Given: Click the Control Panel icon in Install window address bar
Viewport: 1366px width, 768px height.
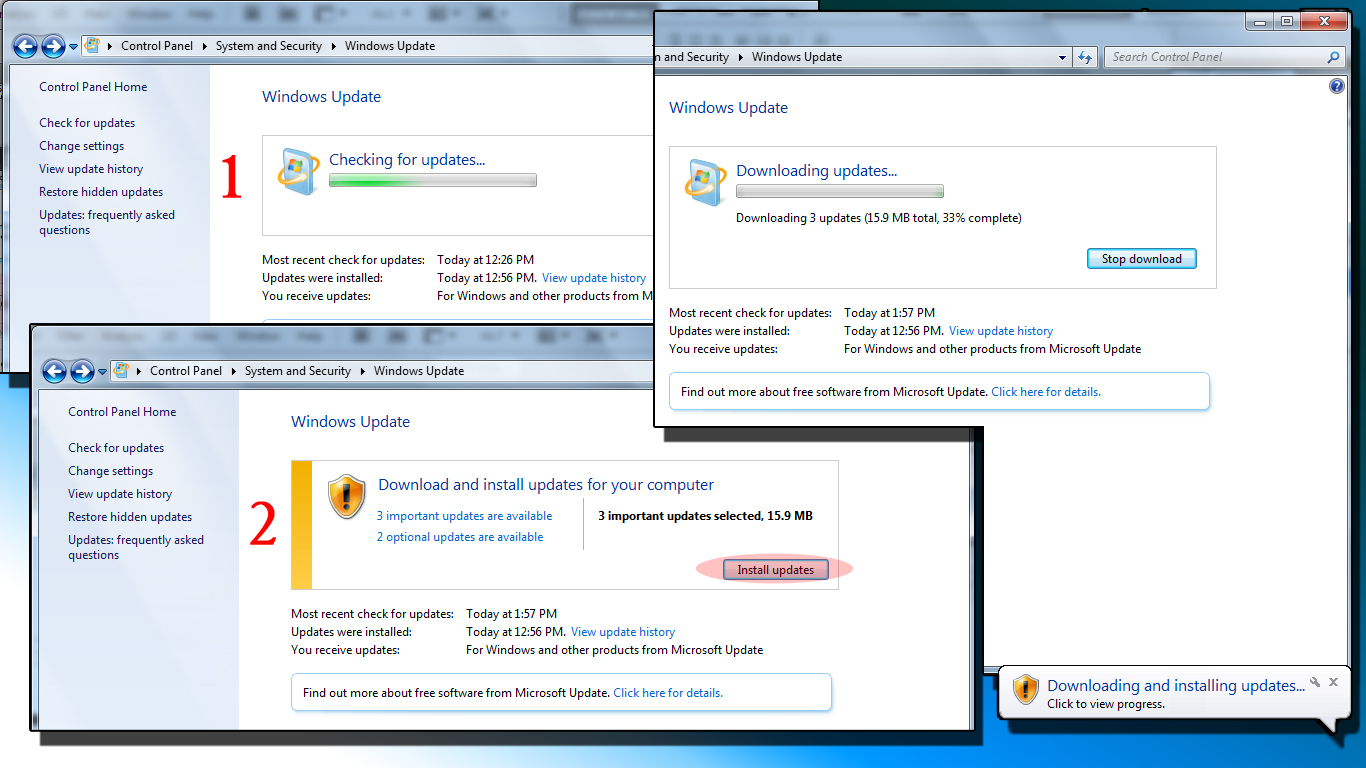Looking at the screenshot, I should [122, 371].
